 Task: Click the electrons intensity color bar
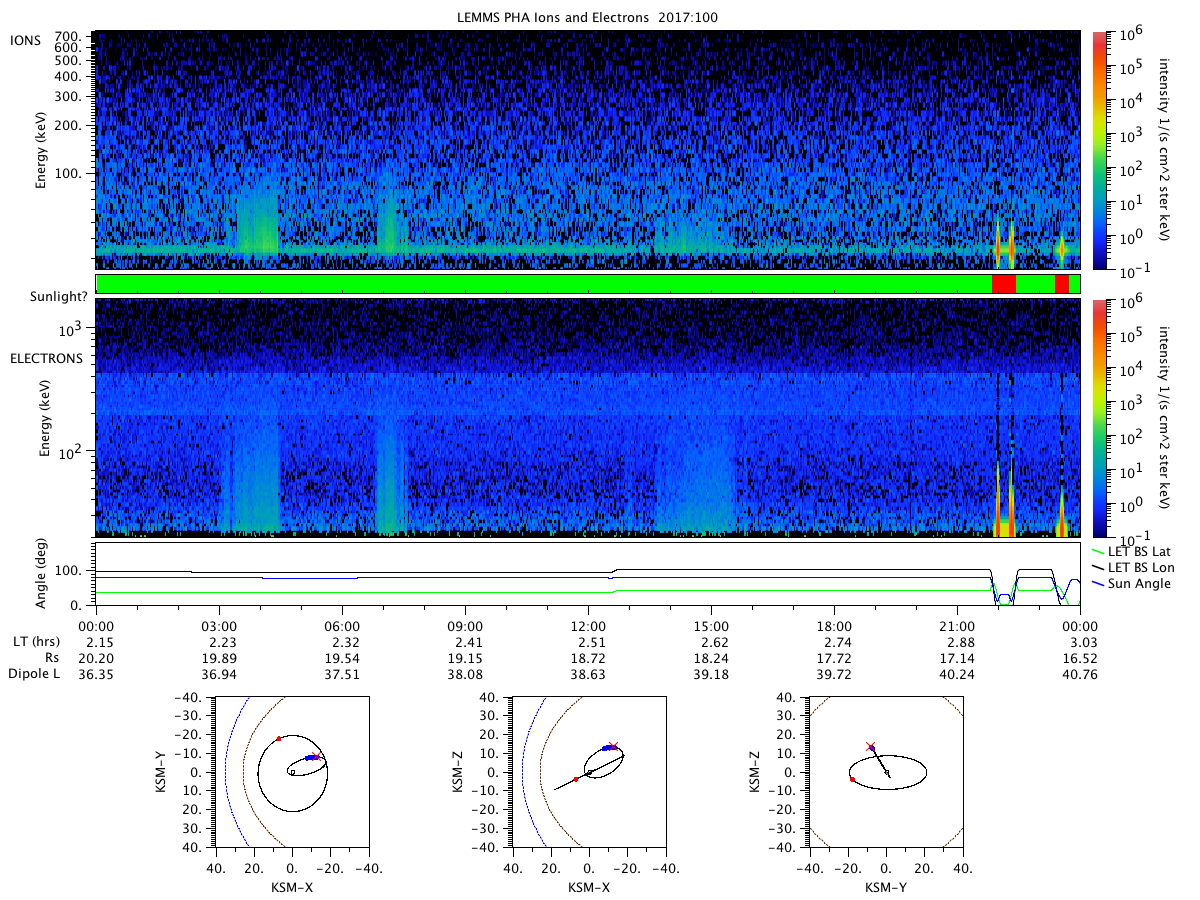point(1100,417)
